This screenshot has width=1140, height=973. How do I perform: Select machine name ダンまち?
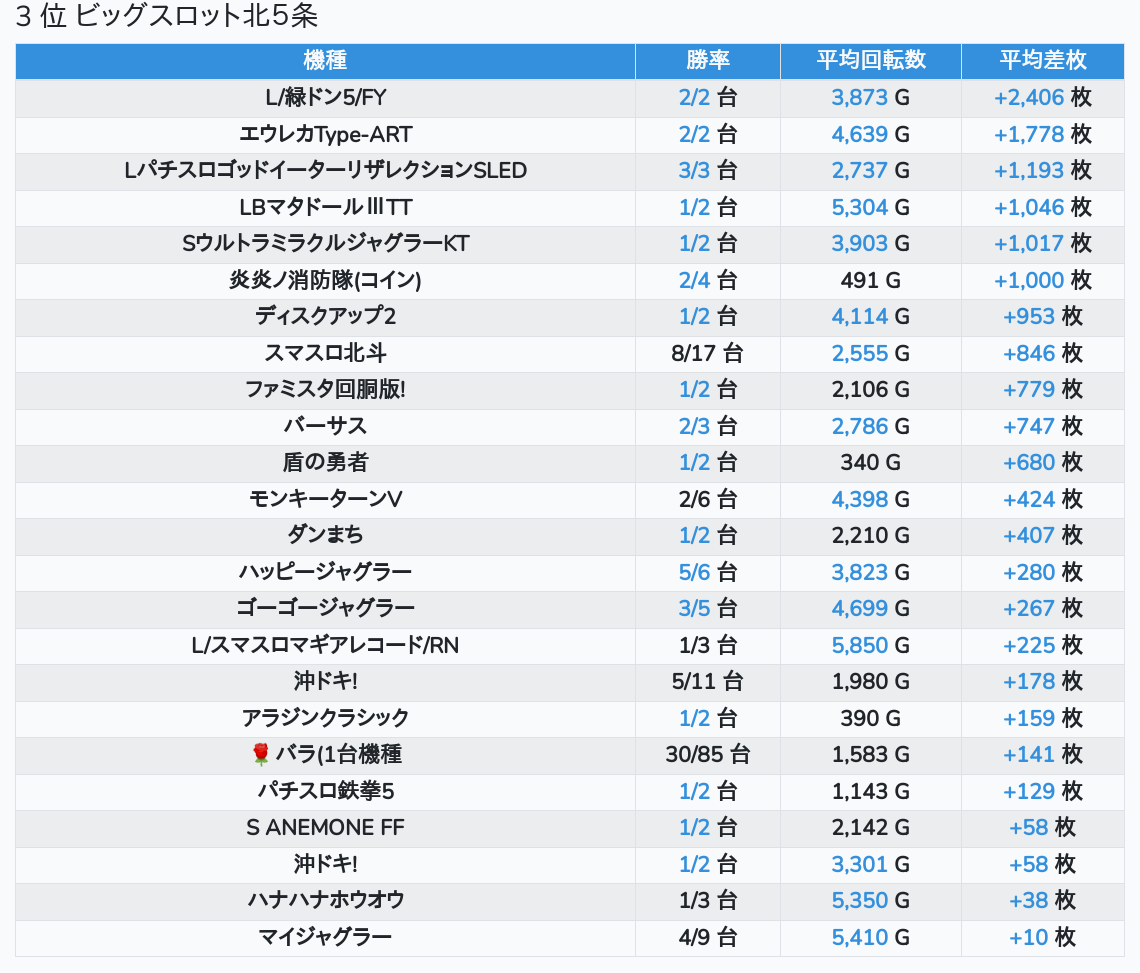[x=325, y=535]
